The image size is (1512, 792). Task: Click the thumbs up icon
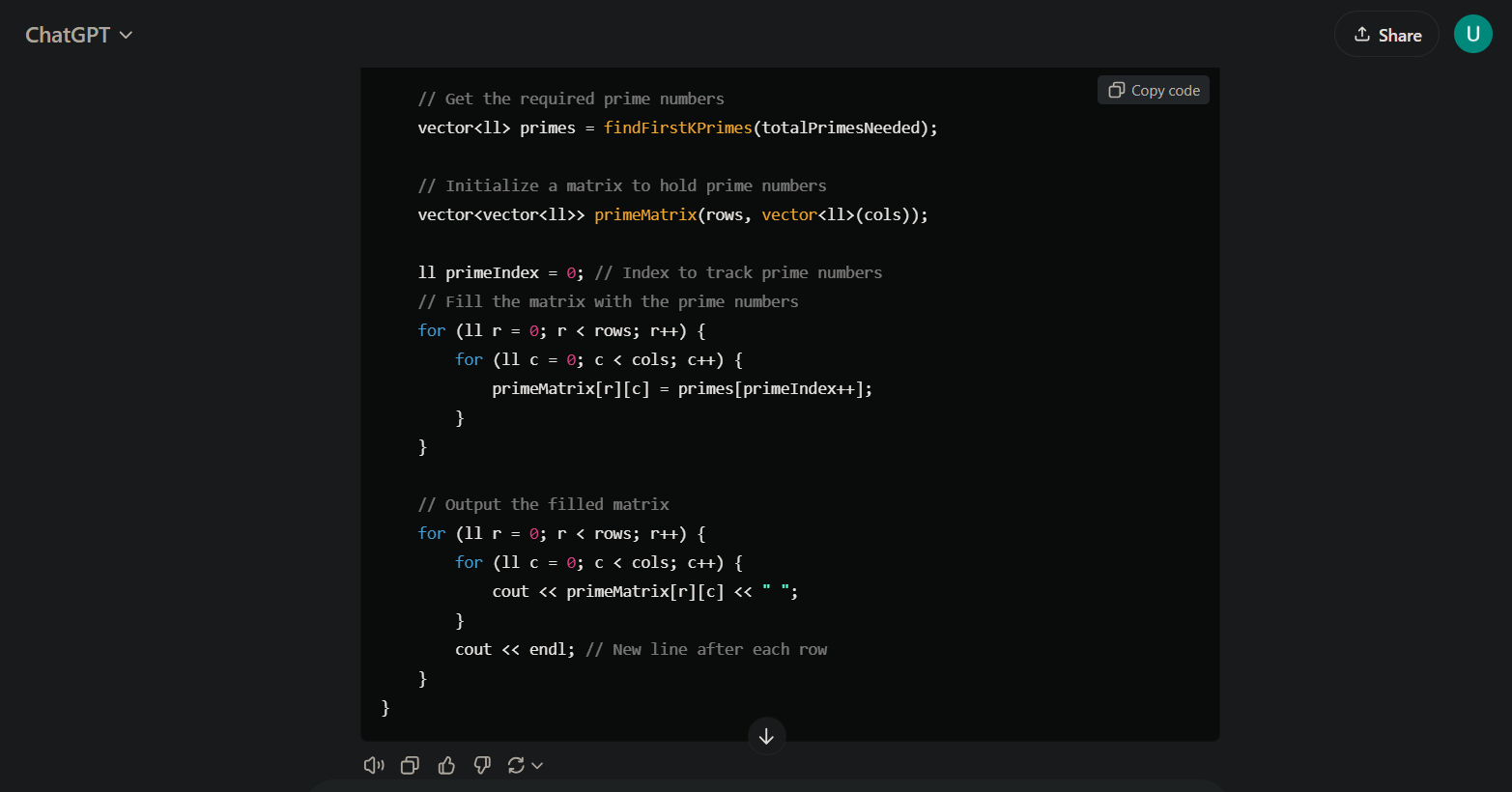pyautogui.click(x=446, y=765)
